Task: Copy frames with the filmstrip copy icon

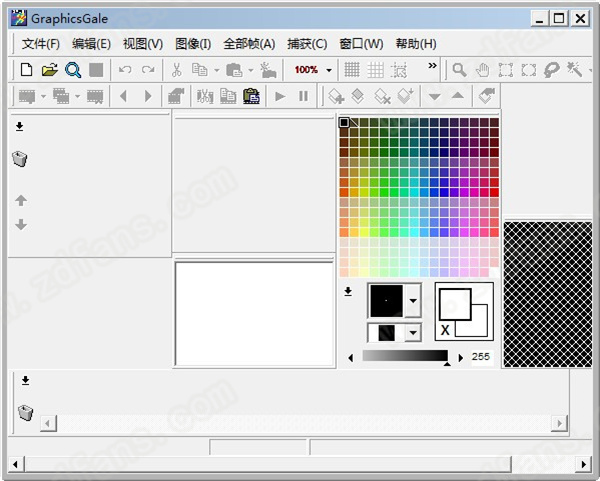Action: pyautogui.click(x=228, y=96)
